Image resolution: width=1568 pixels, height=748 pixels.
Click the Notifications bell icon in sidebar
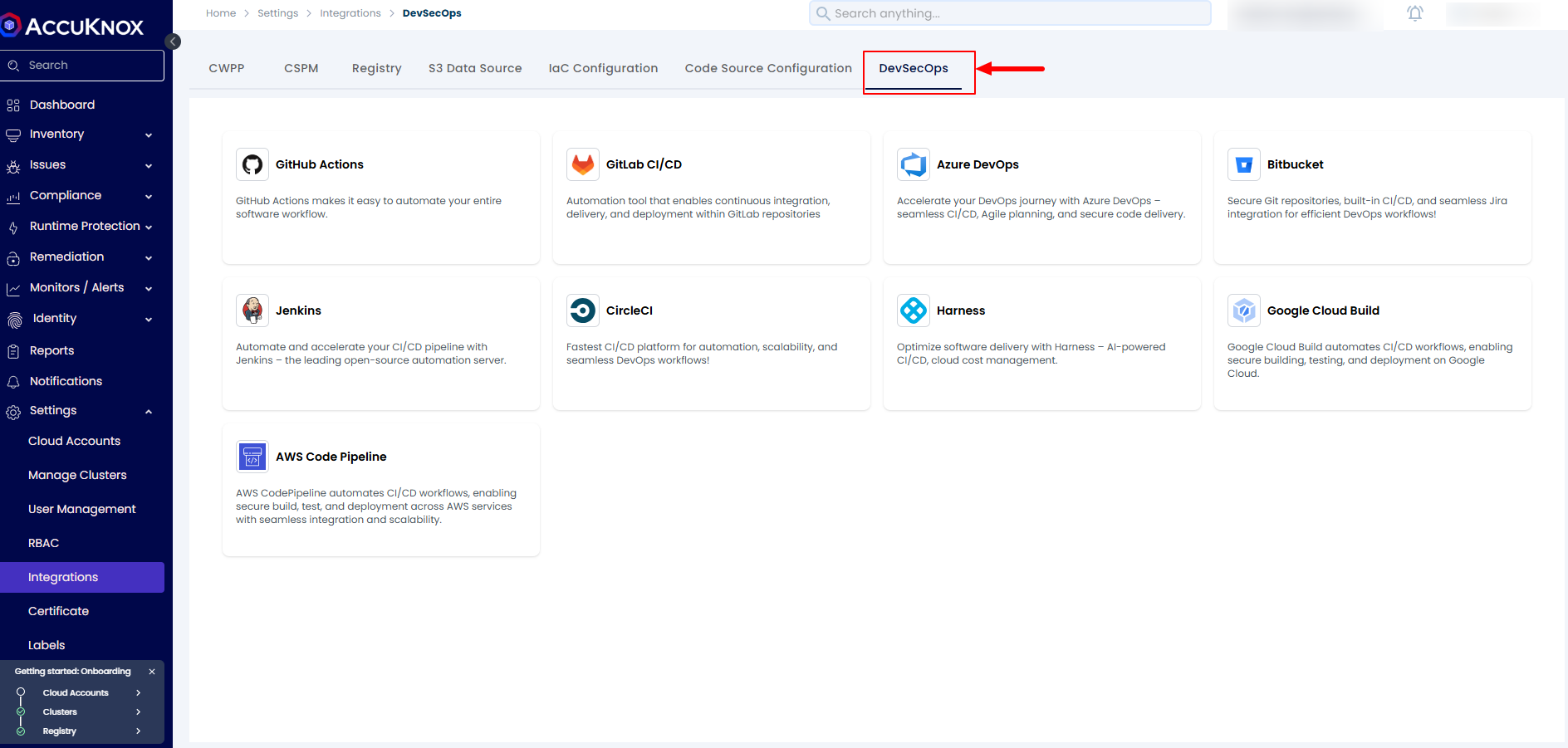pos(13,382)
